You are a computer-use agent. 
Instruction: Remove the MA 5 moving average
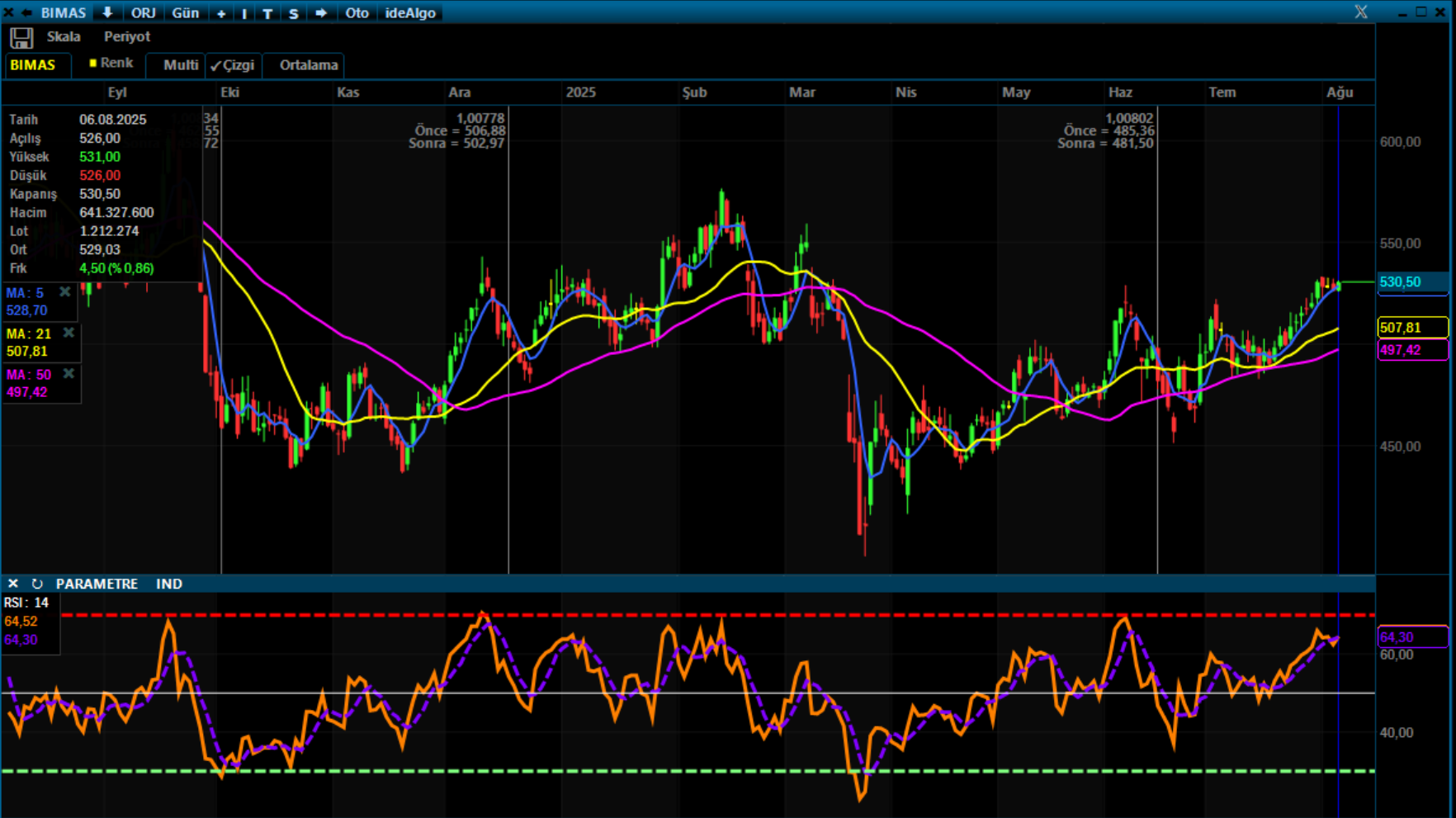[64, 292]
